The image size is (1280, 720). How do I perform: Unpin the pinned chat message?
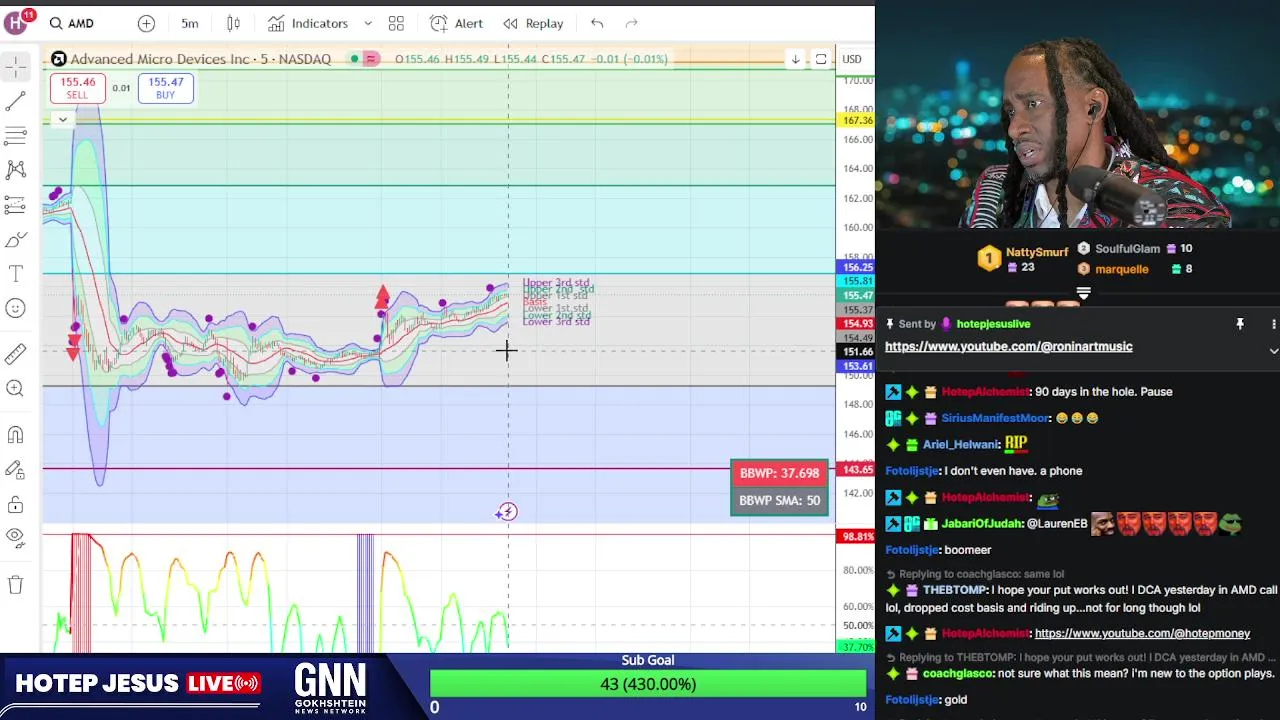coord(1240,324)
